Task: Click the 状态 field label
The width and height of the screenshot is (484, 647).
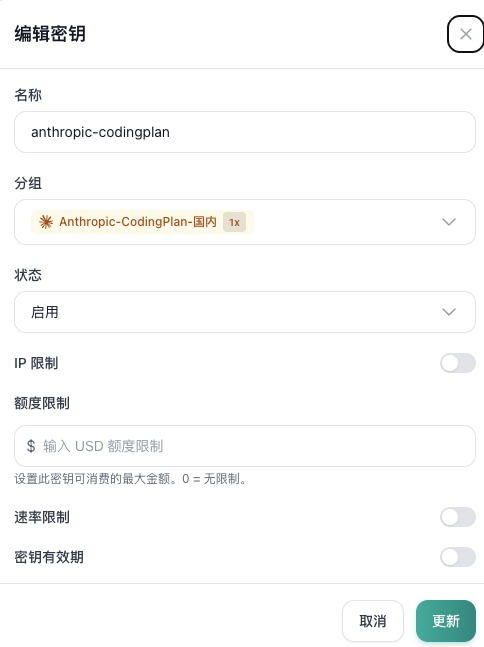Action: [x=28, y=275]
